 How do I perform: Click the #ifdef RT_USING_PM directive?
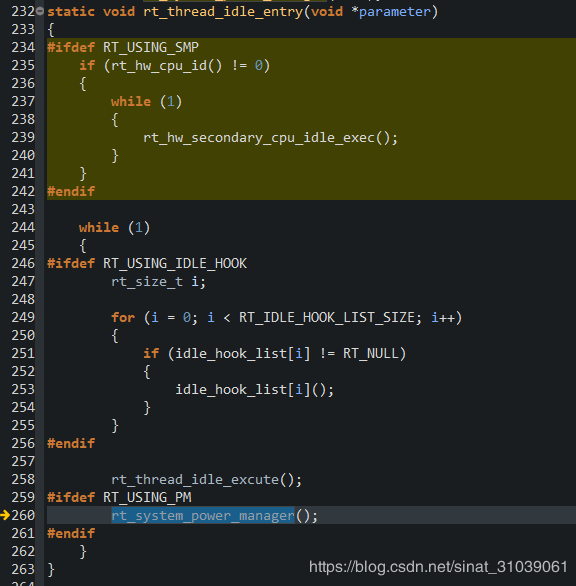(x=119, y=497)
